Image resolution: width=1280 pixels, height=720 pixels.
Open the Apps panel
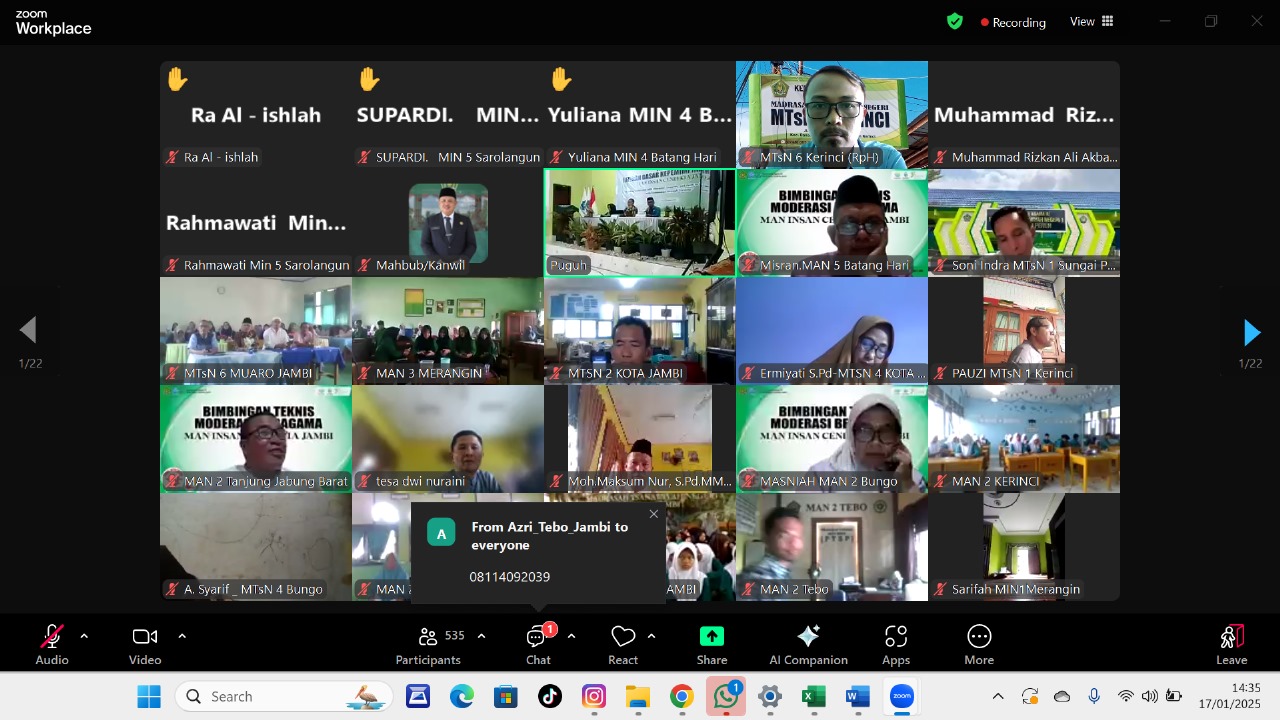(896, 643)
